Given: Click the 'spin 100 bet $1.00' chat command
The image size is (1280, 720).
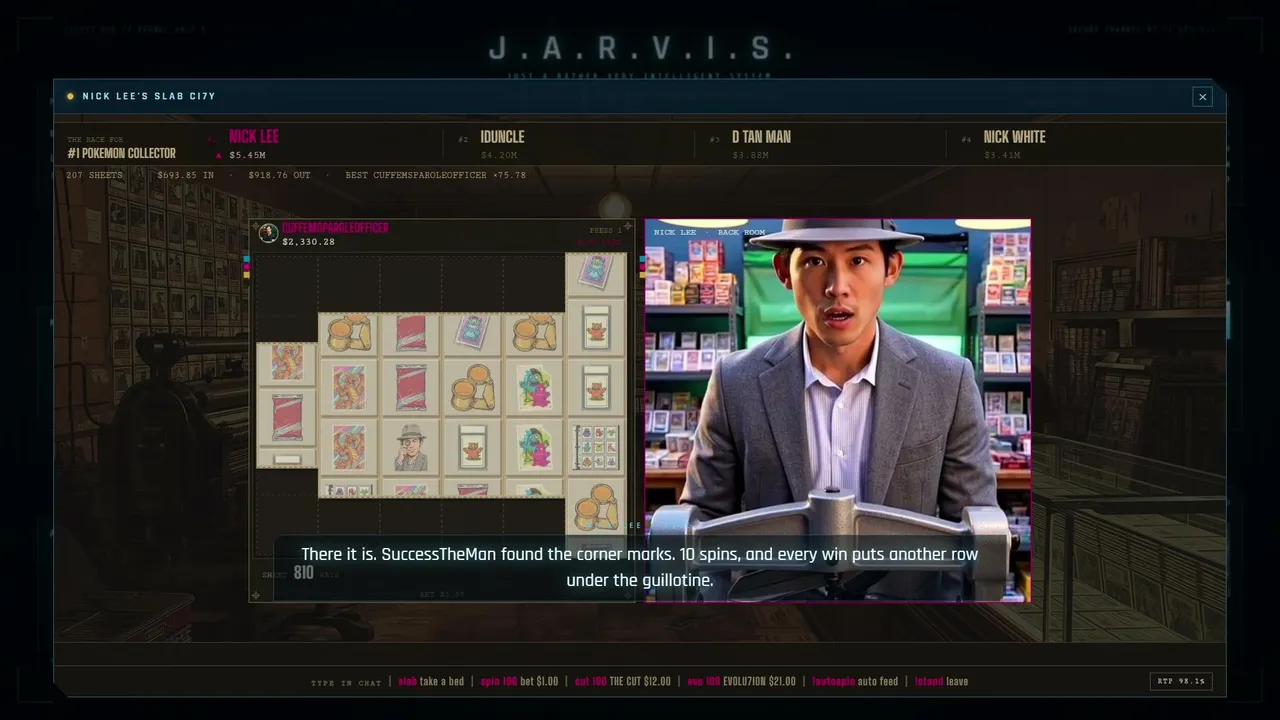Looking at the screenshot, I should coord(519,682).
